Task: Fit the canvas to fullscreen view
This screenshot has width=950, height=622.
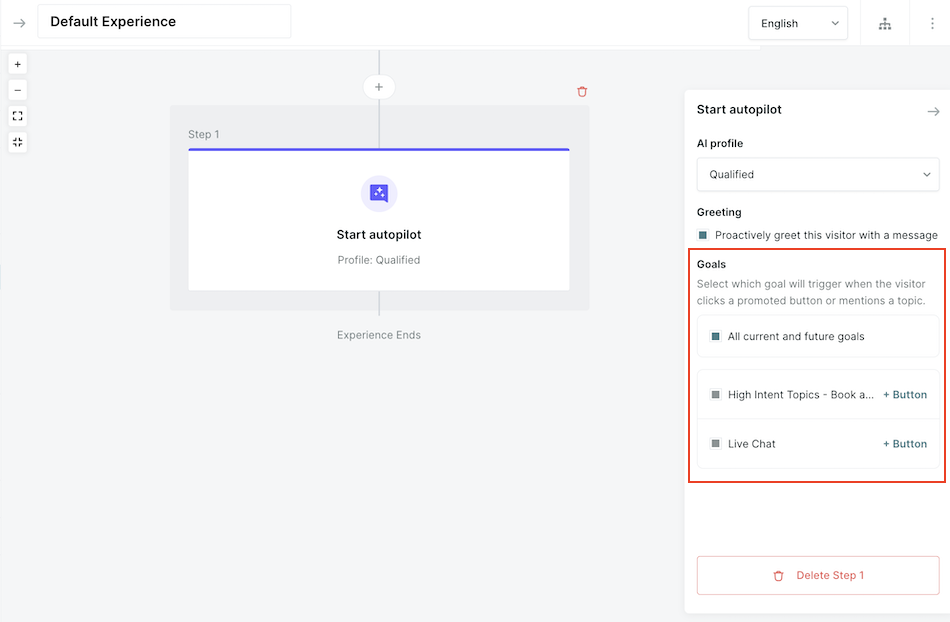Action: [x=18, y=116]
